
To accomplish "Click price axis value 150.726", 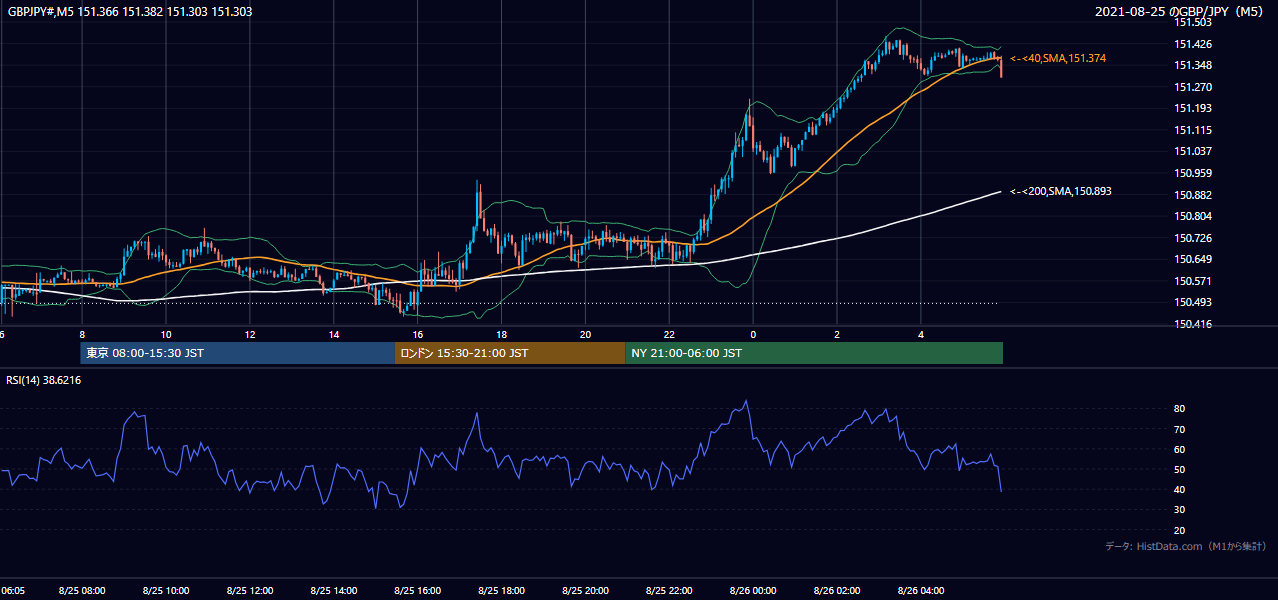I will tap(1193, 238).
